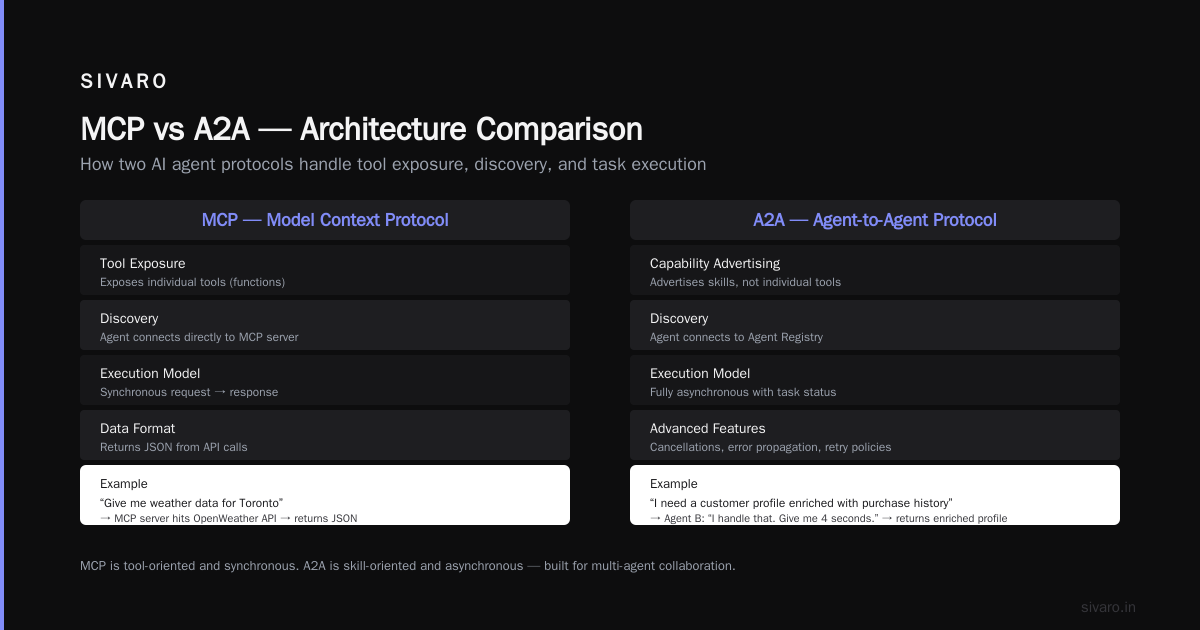
Task: Click MCP Execution Model row
Action: pyautogui.click(x=325, y=380)
